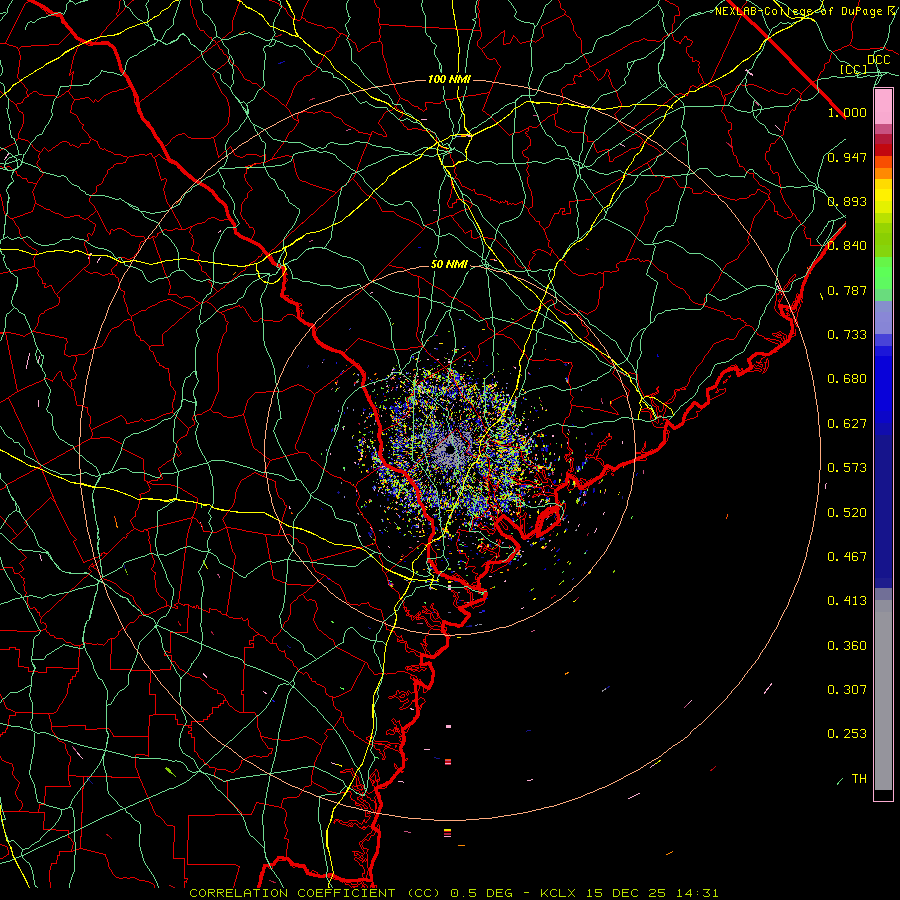Click the 0.413 color scale value
Viewport: 900px width, 900px height.
[847, 601]
